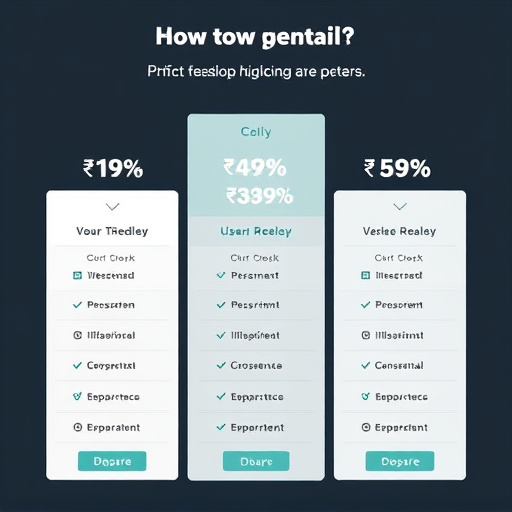
Task: Toggle the checkmark next to Pesamant in middle card
Action: [221, 275]
